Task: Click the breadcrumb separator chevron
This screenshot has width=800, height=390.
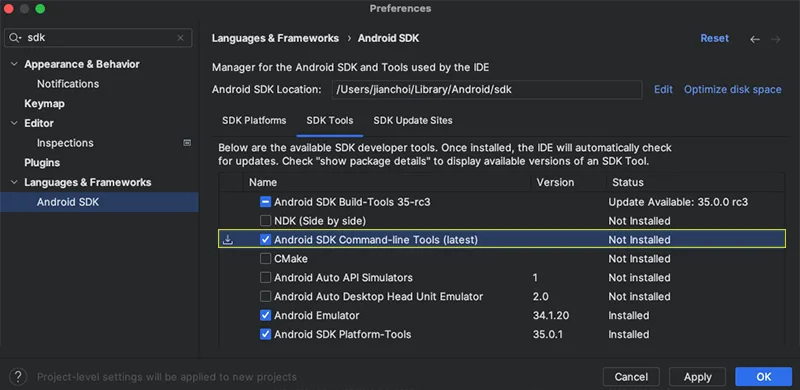Action: [x=348, y=38]
